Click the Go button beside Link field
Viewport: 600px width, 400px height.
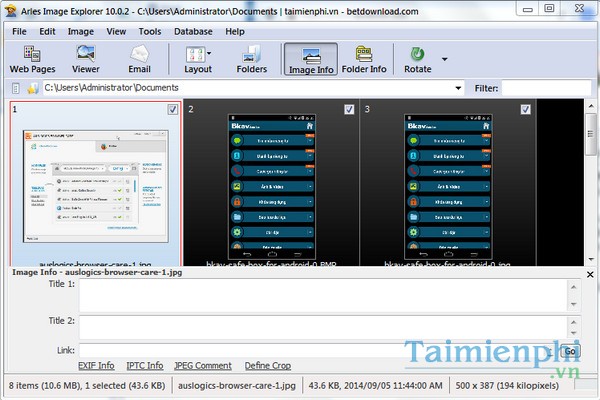coord(570,351)
